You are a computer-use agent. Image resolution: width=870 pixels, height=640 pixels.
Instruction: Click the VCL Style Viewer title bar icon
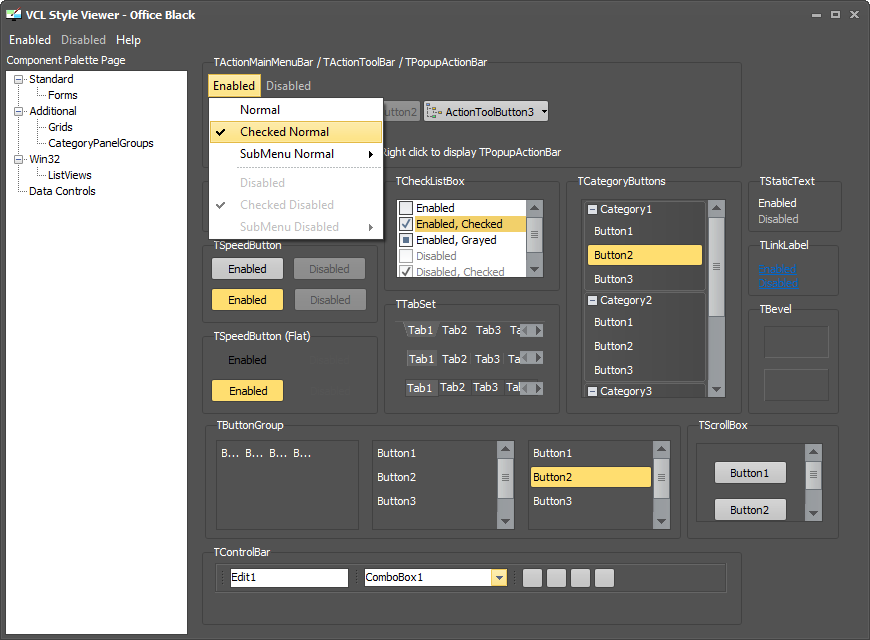pos(13,14)
